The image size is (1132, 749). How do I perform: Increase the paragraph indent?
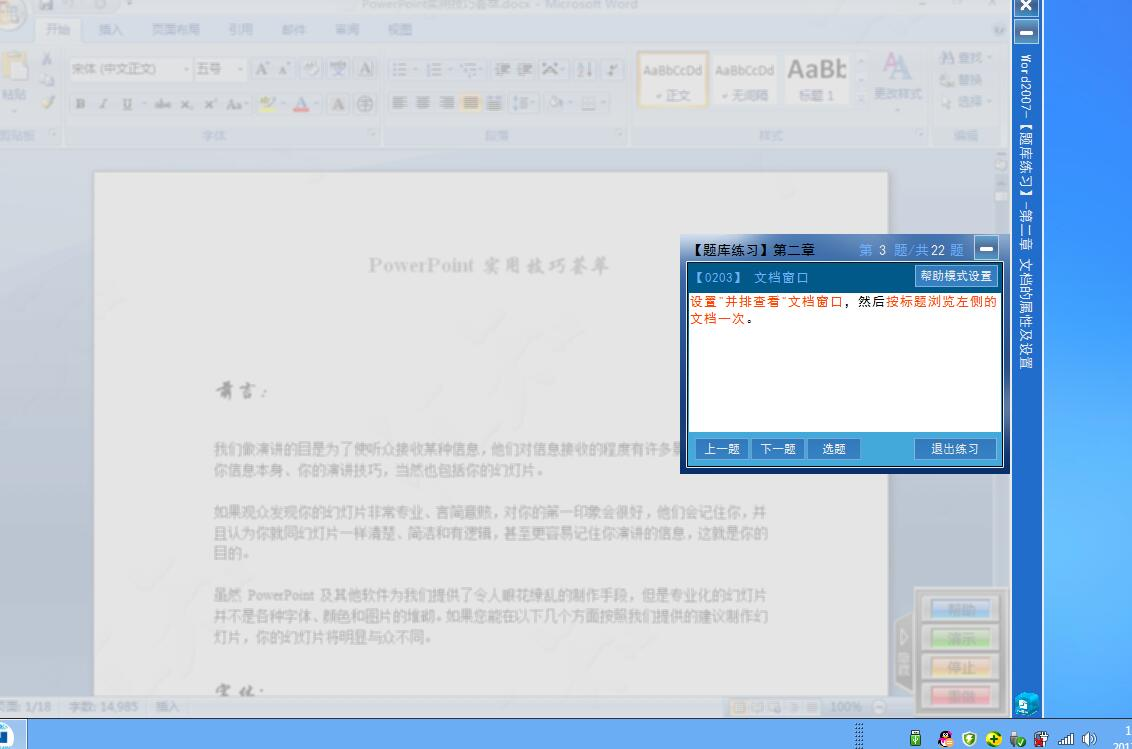coord(526,69)
